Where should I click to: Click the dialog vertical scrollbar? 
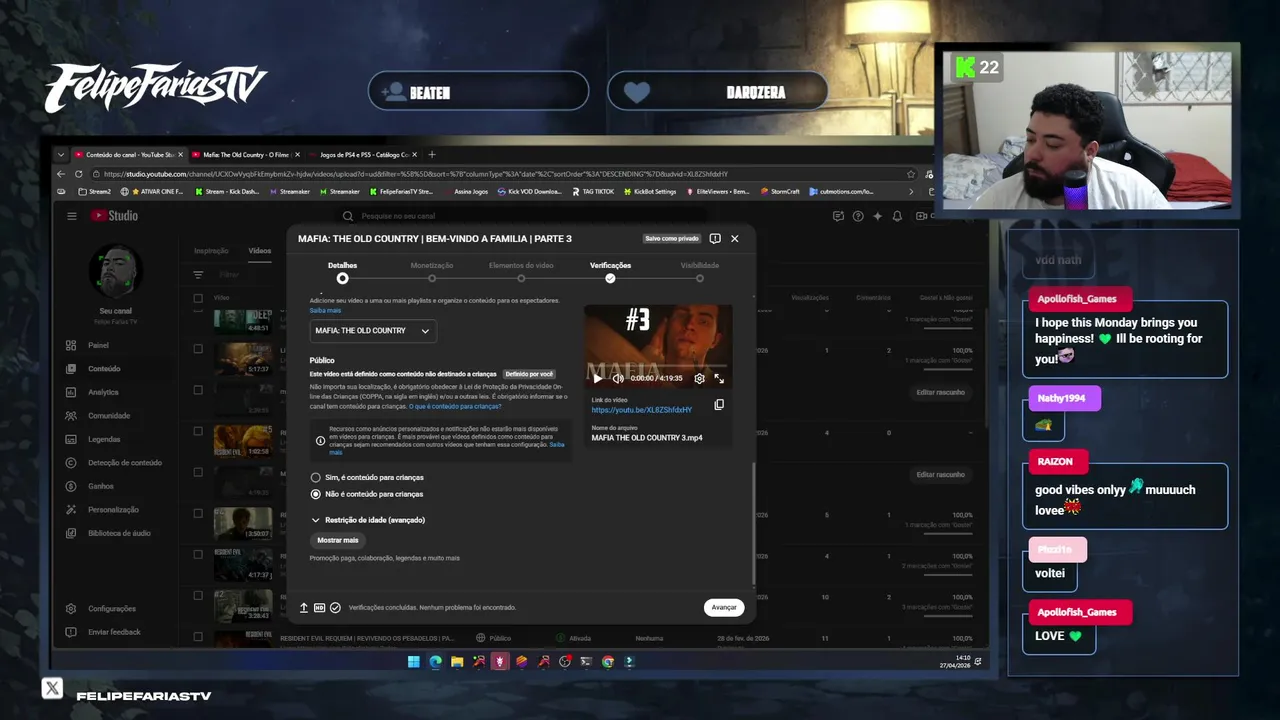click(753, 522)
